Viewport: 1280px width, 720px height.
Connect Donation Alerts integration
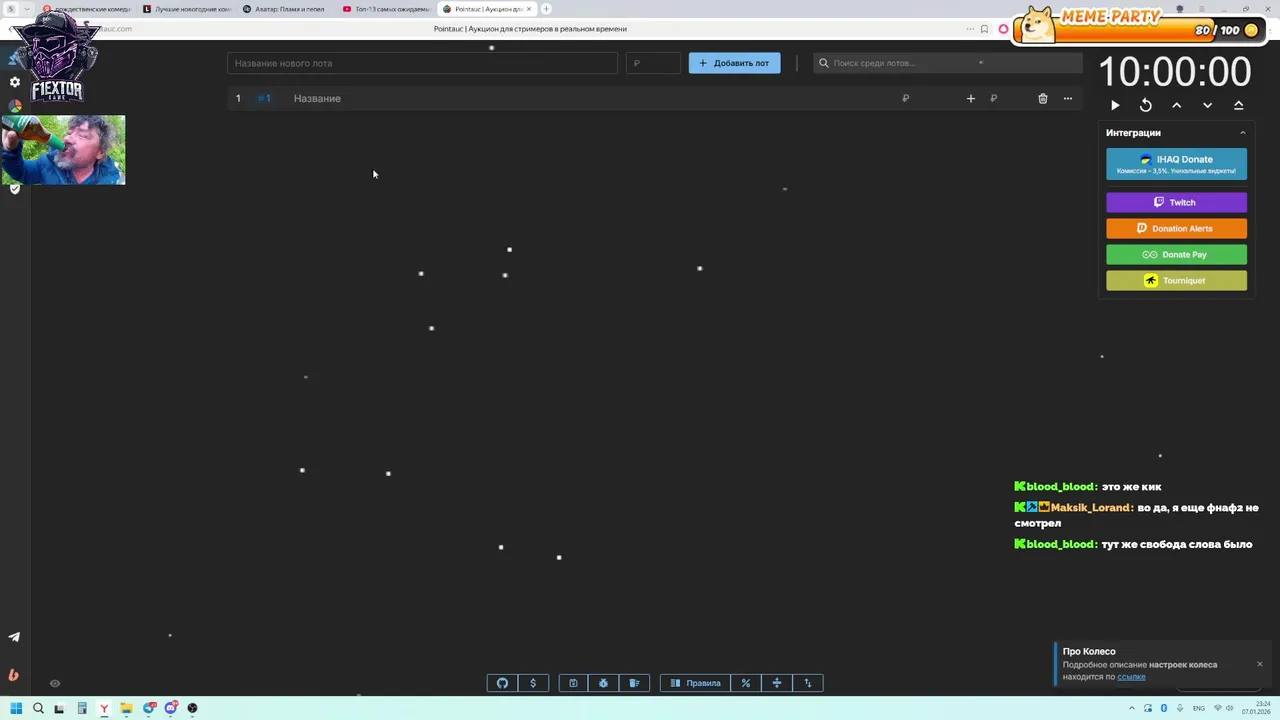(1176, 228)
